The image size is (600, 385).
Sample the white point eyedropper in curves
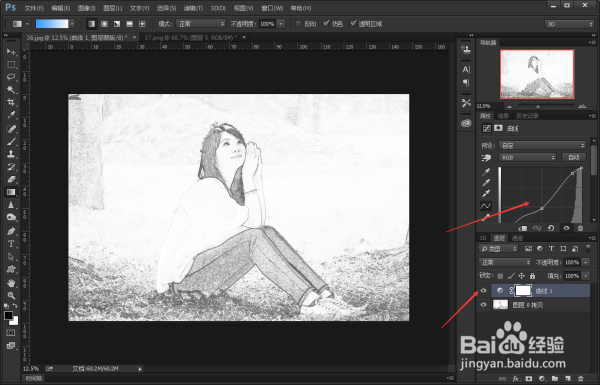pos(486,193)
